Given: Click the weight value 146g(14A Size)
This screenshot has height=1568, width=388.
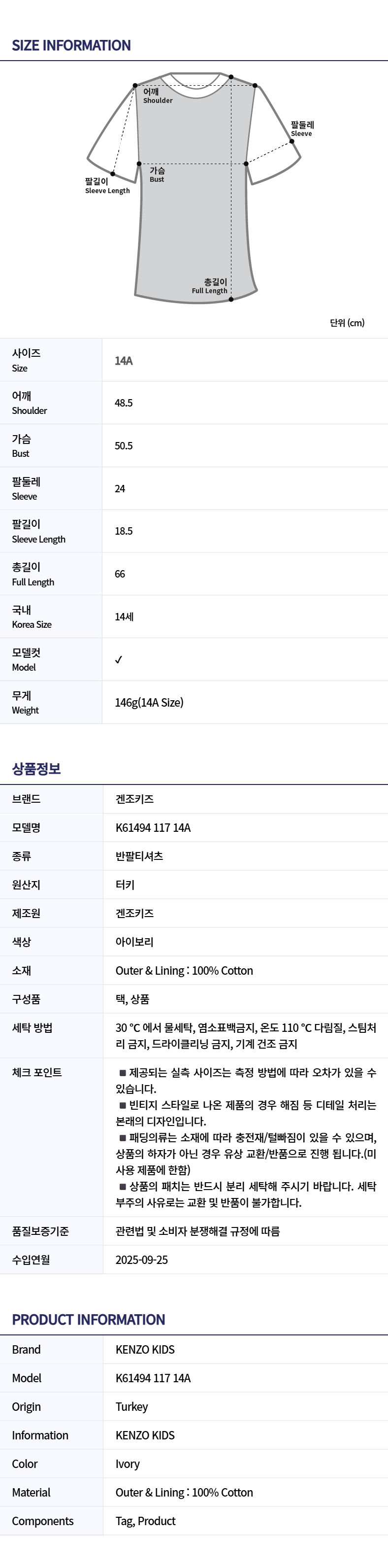Looking at the screenshot, I should 149,702.
